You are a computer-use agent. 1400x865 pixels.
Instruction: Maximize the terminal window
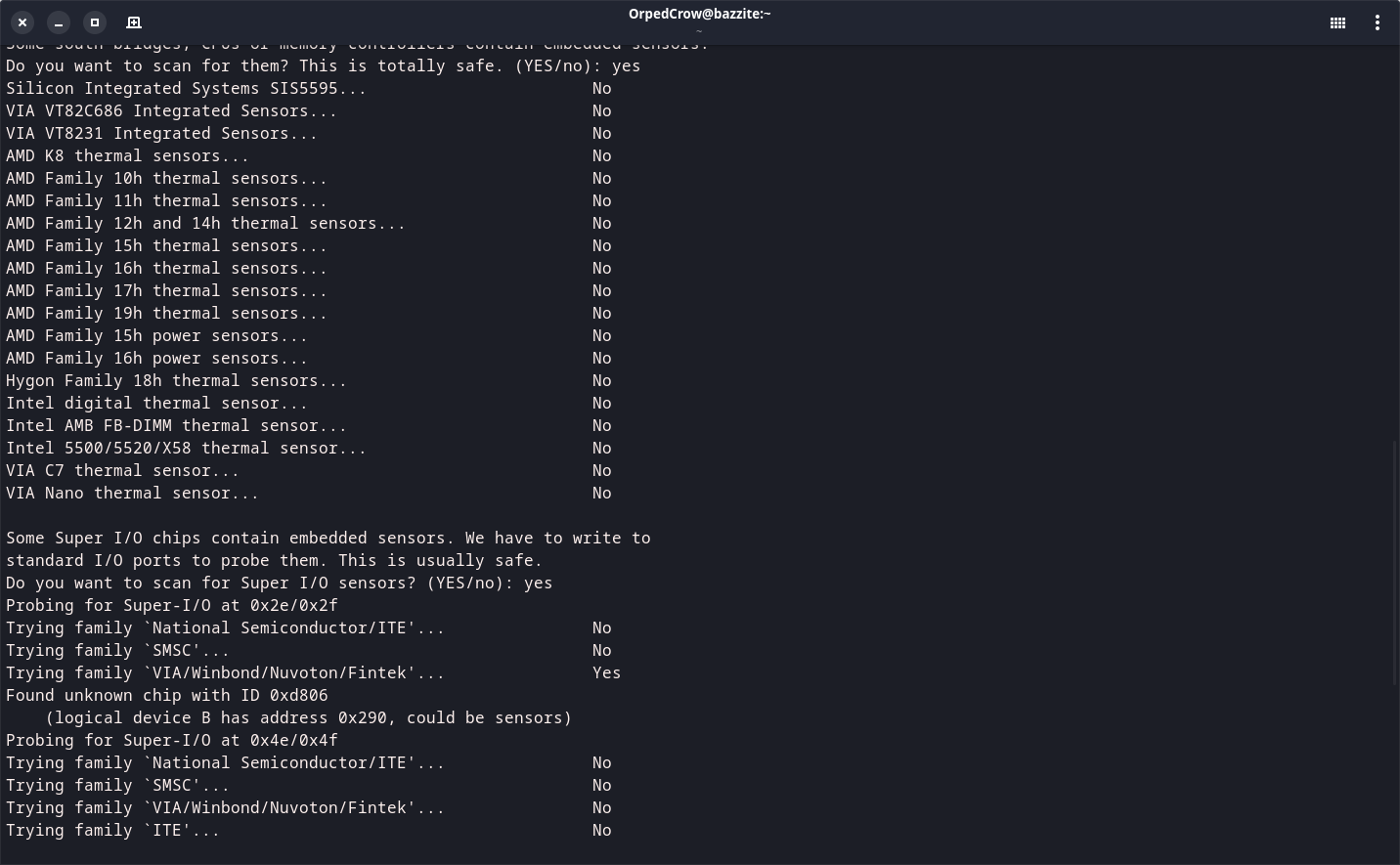(x=95, y=22)
